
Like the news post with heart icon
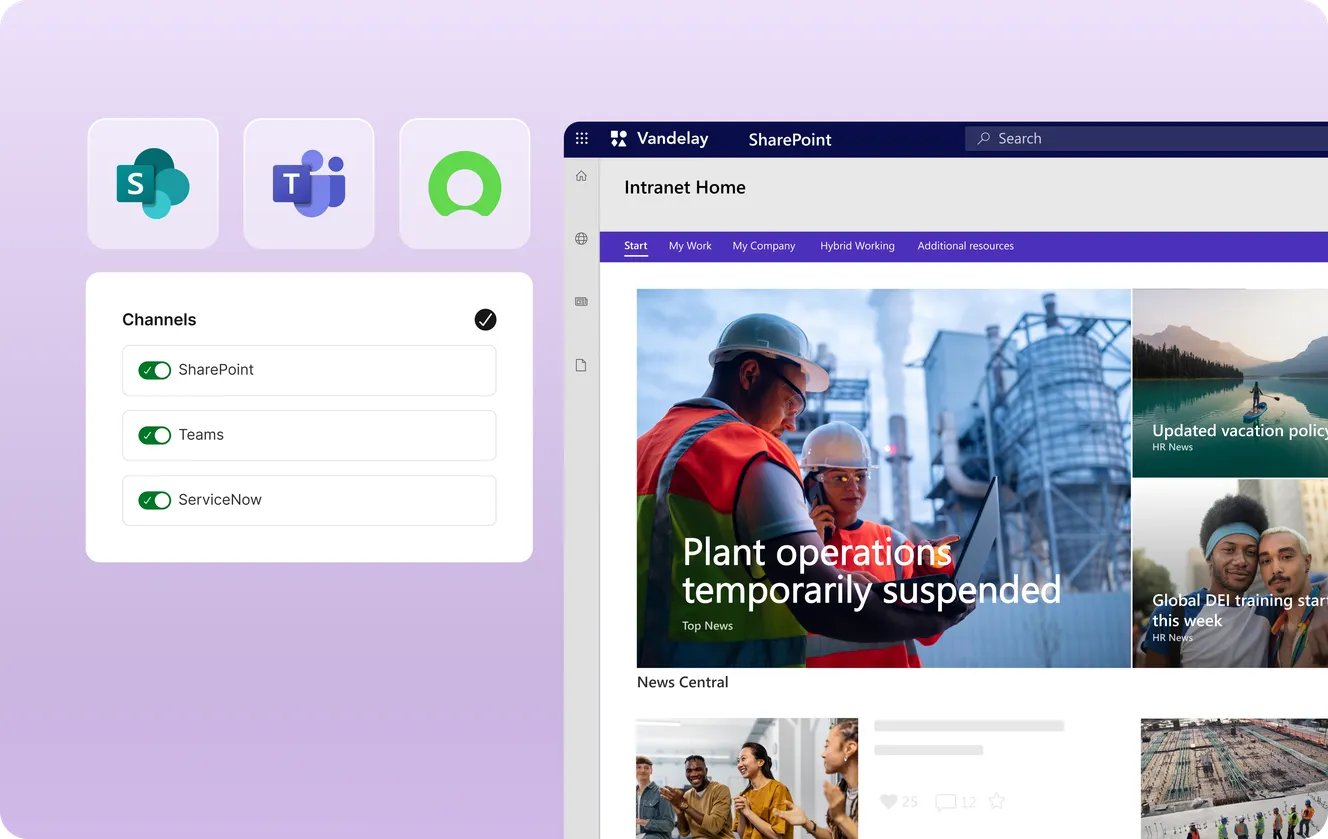[x=888, y=801]
